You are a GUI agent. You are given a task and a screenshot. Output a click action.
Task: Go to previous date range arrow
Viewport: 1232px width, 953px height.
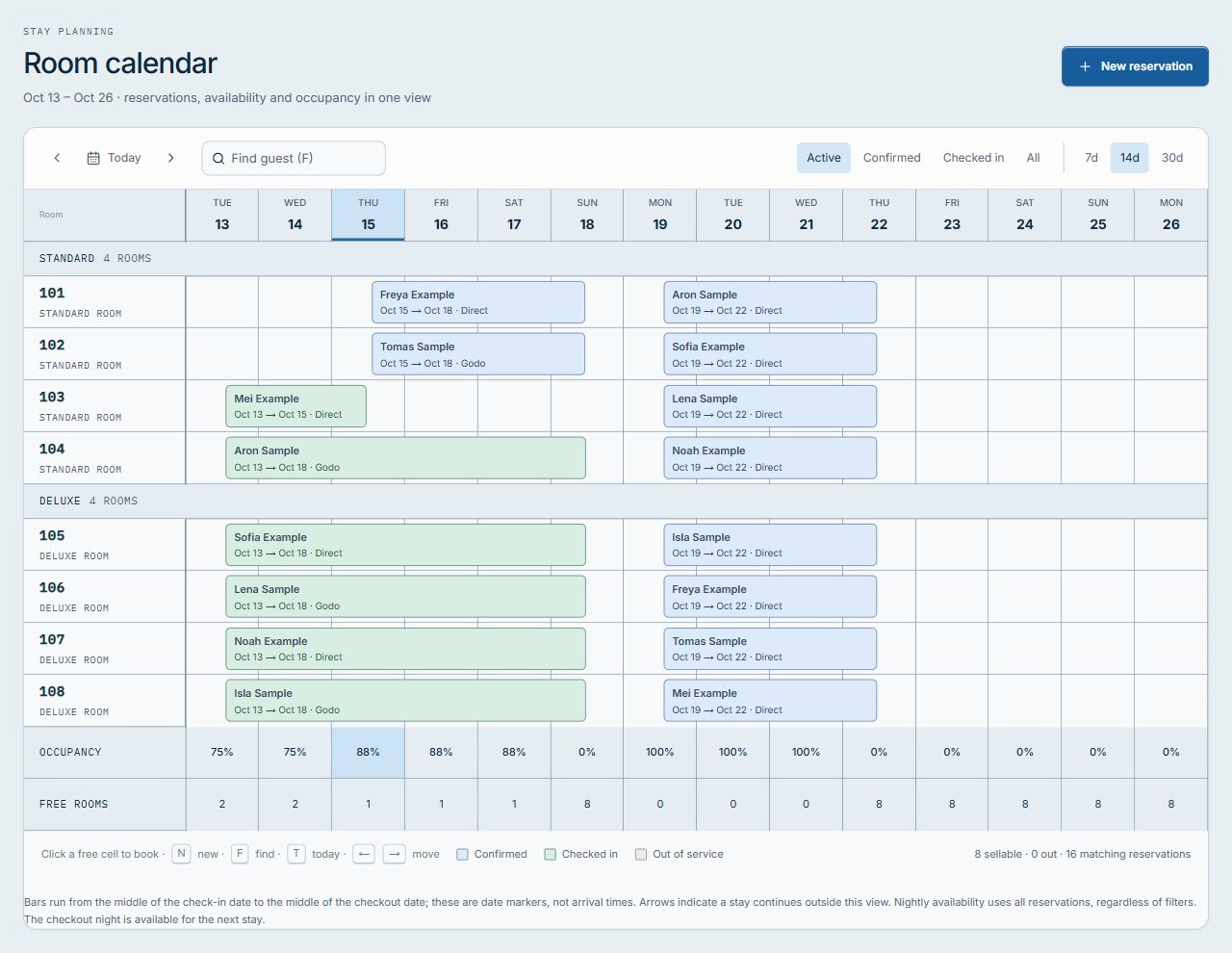[x=57, y=158]
